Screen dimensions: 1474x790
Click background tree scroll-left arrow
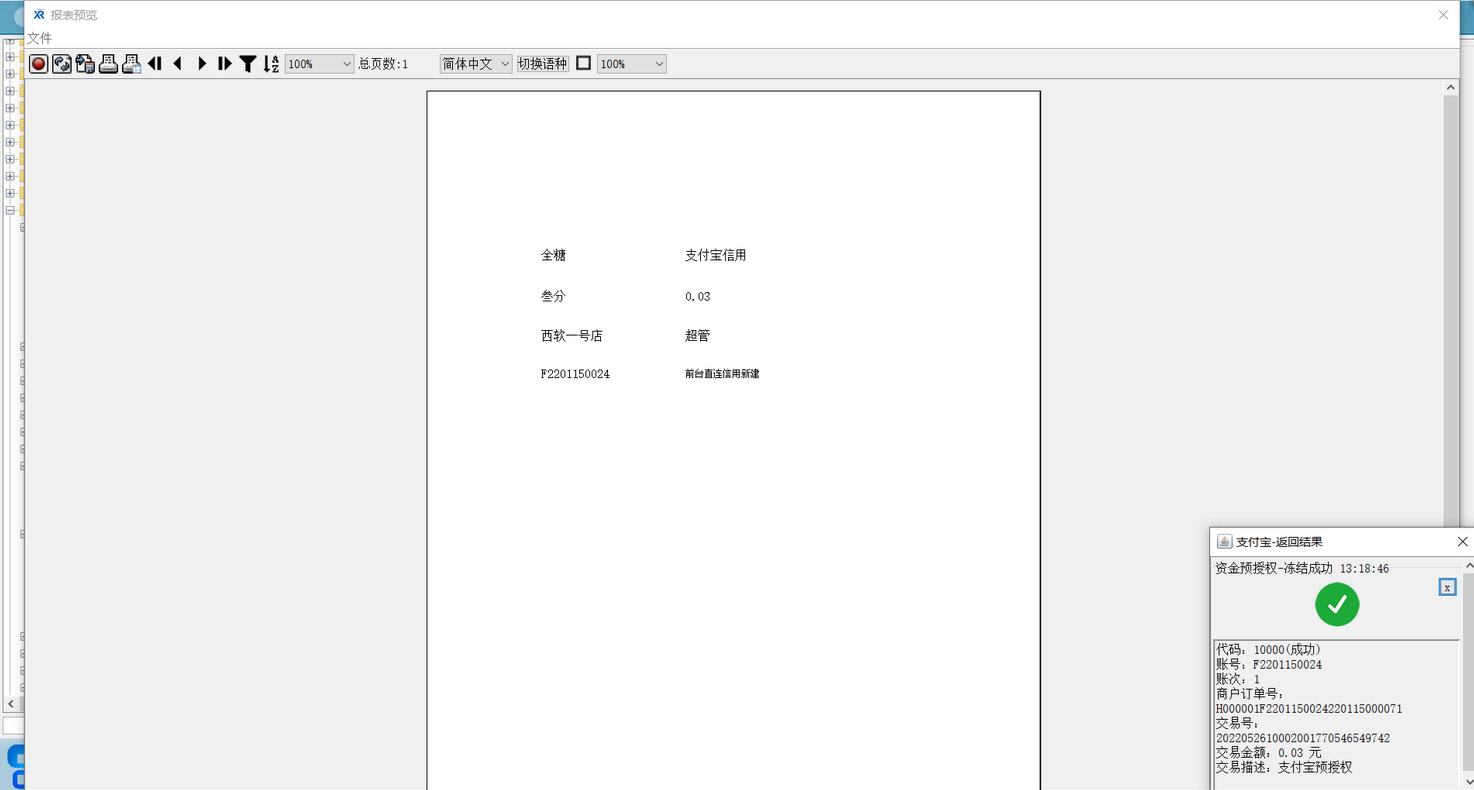pos(11,704)
